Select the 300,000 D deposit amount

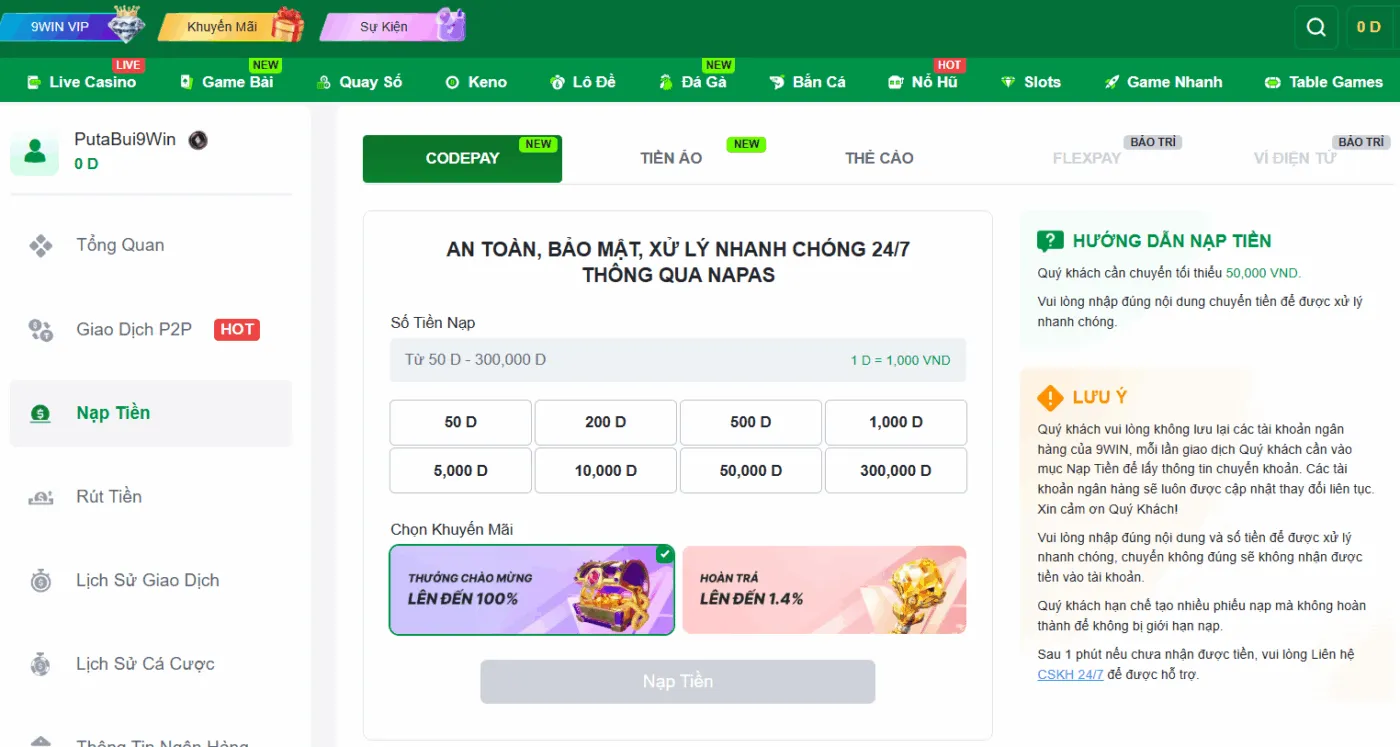coord(895,470)
